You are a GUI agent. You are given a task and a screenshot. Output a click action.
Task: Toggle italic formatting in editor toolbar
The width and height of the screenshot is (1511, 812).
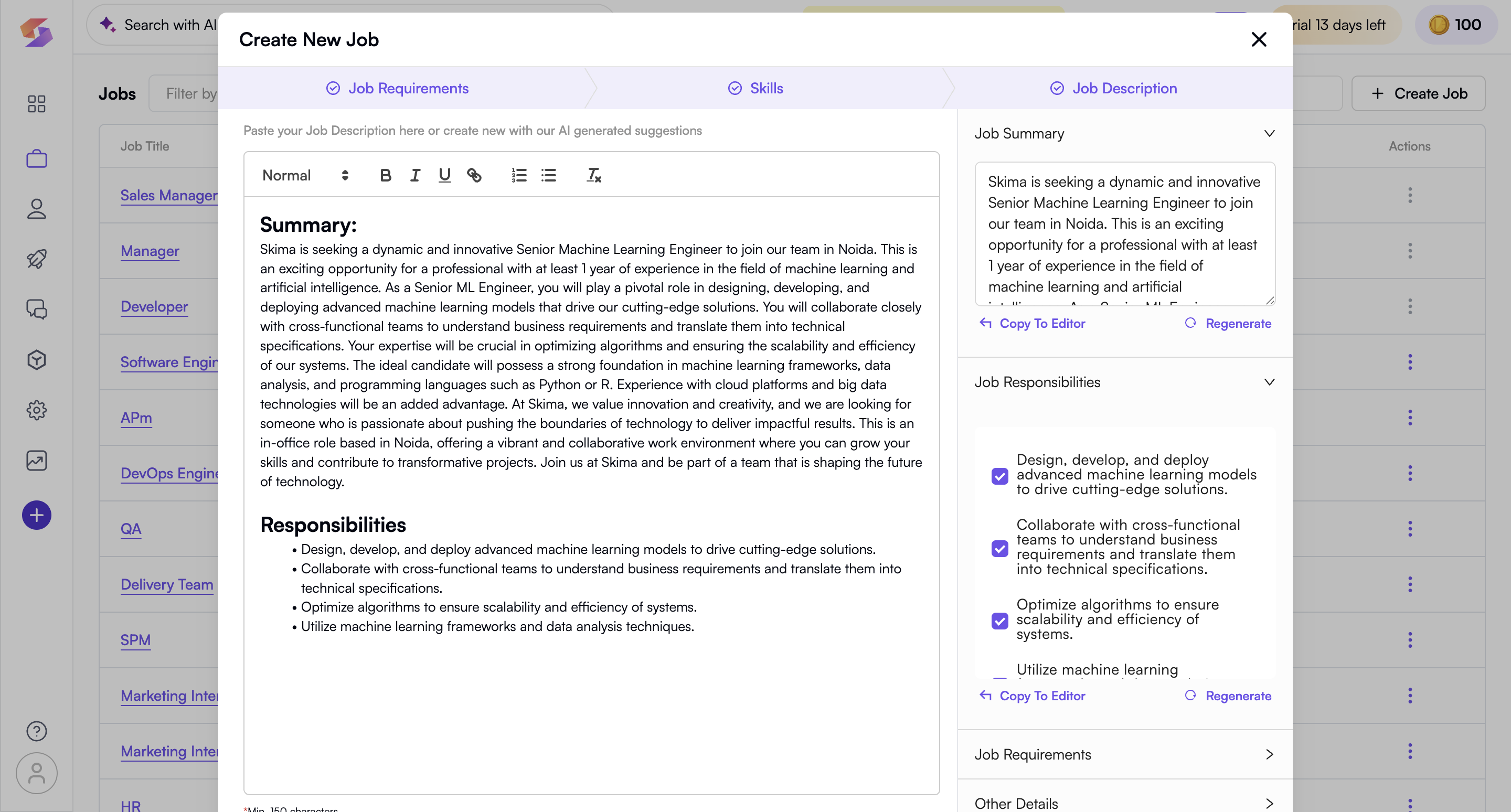pos(414,175)
